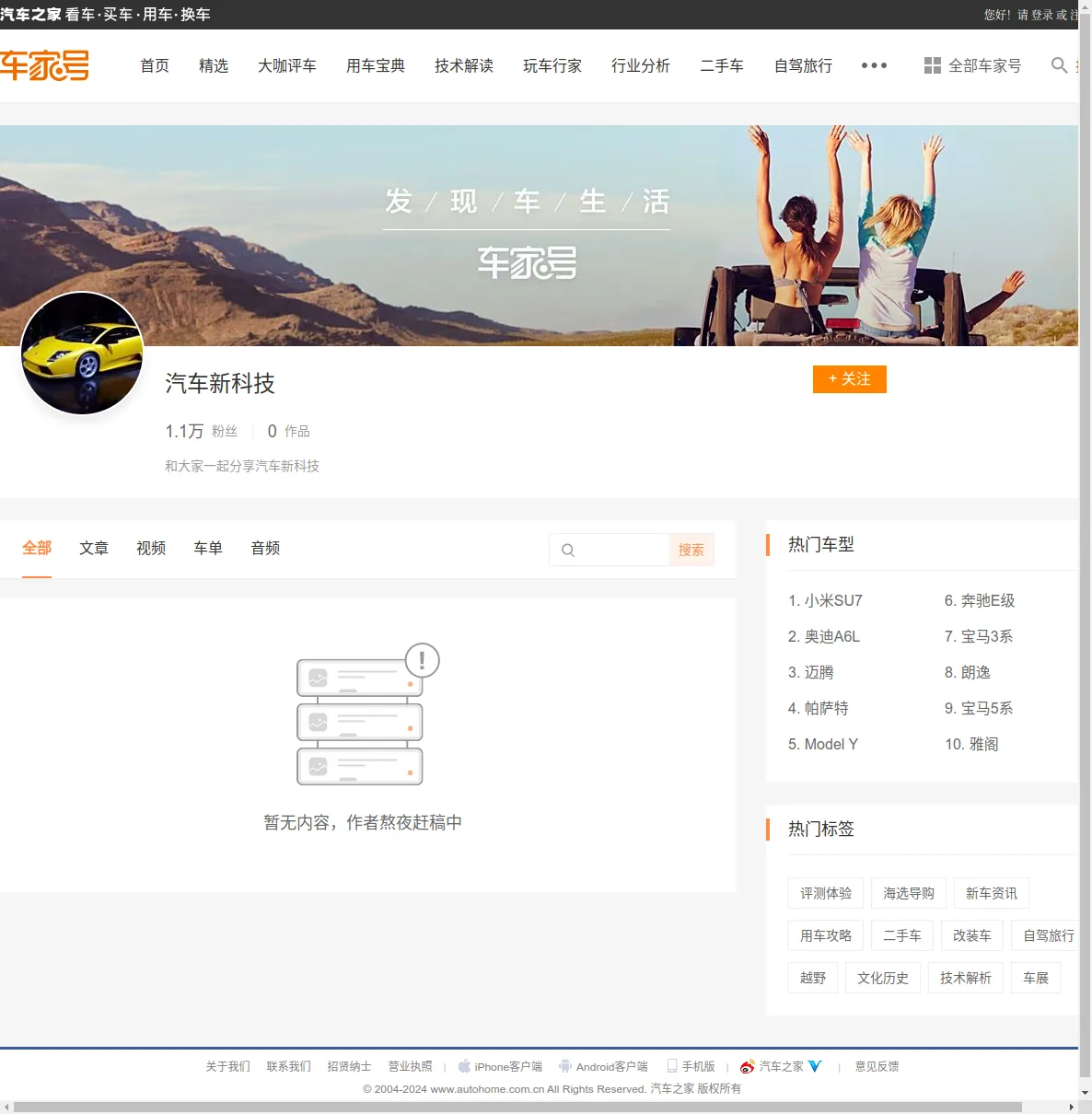Screen dimensions: 1092x1114
Task: Select the 二手车 tag in 热门标签
Action: click(x=902, y=935)
